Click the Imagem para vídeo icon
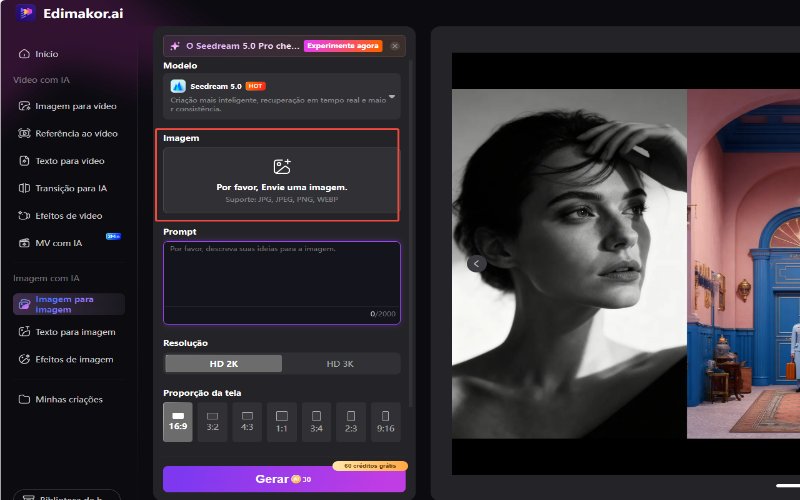The height and width of the screenshot is (500, 800). point(24,106)
